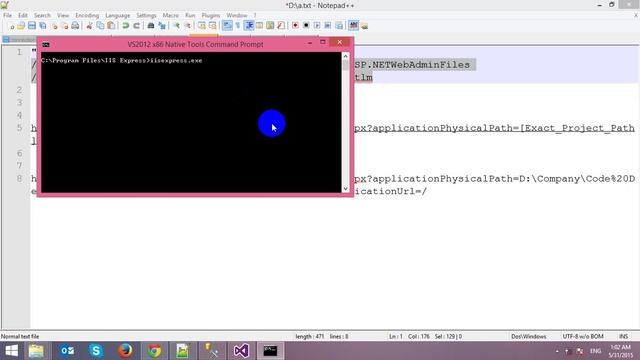Click Save Recorded Macro icon
The width and height of the screenshot is (640, 360).
[x=339, y=26]
